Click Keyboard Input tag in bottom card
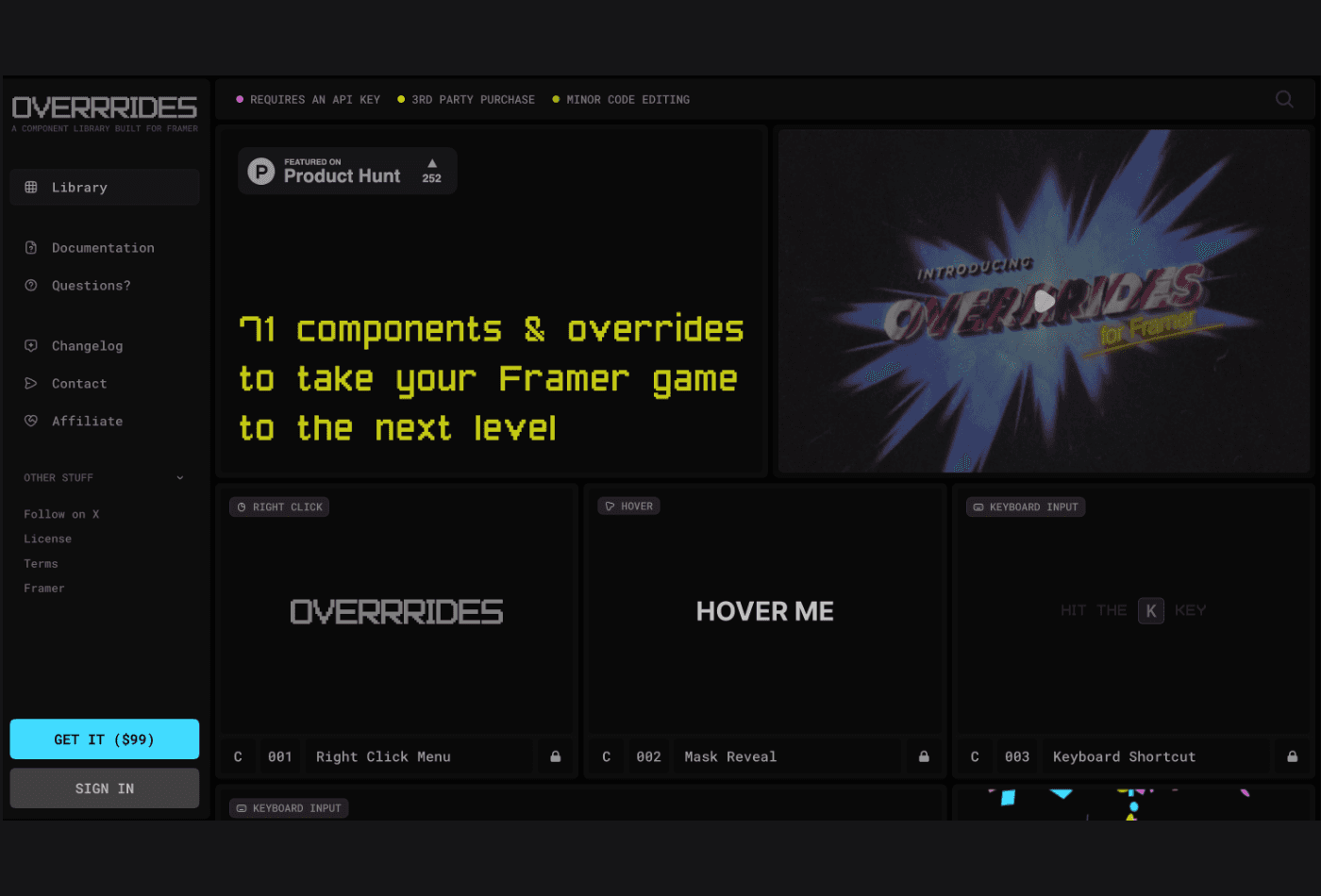Image resolution: width=1321 pixels, height=896 pixels. (289, 808)
